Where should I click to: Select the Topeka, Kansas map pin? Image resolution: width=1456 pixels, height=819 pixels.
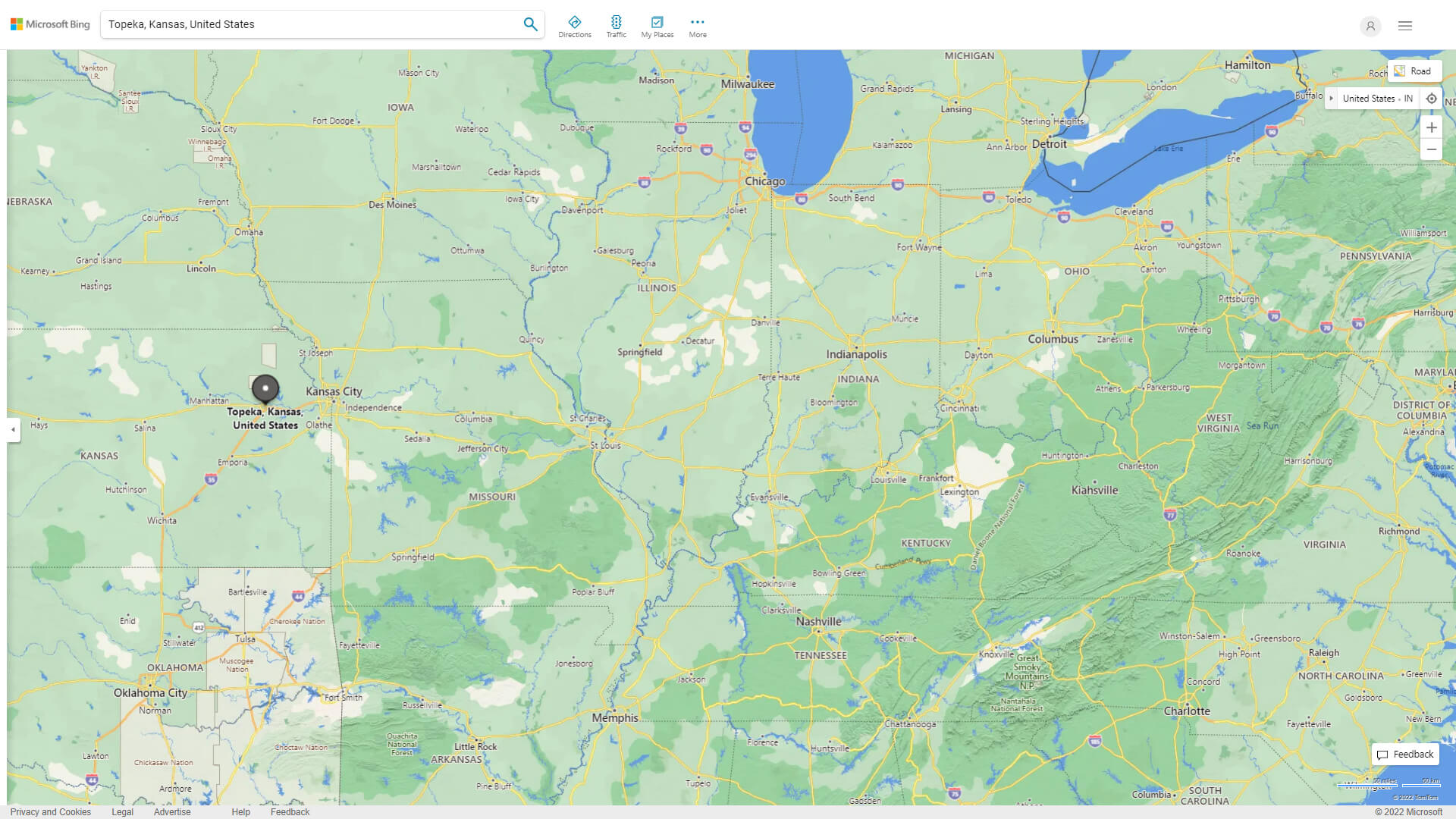[265, 388]
